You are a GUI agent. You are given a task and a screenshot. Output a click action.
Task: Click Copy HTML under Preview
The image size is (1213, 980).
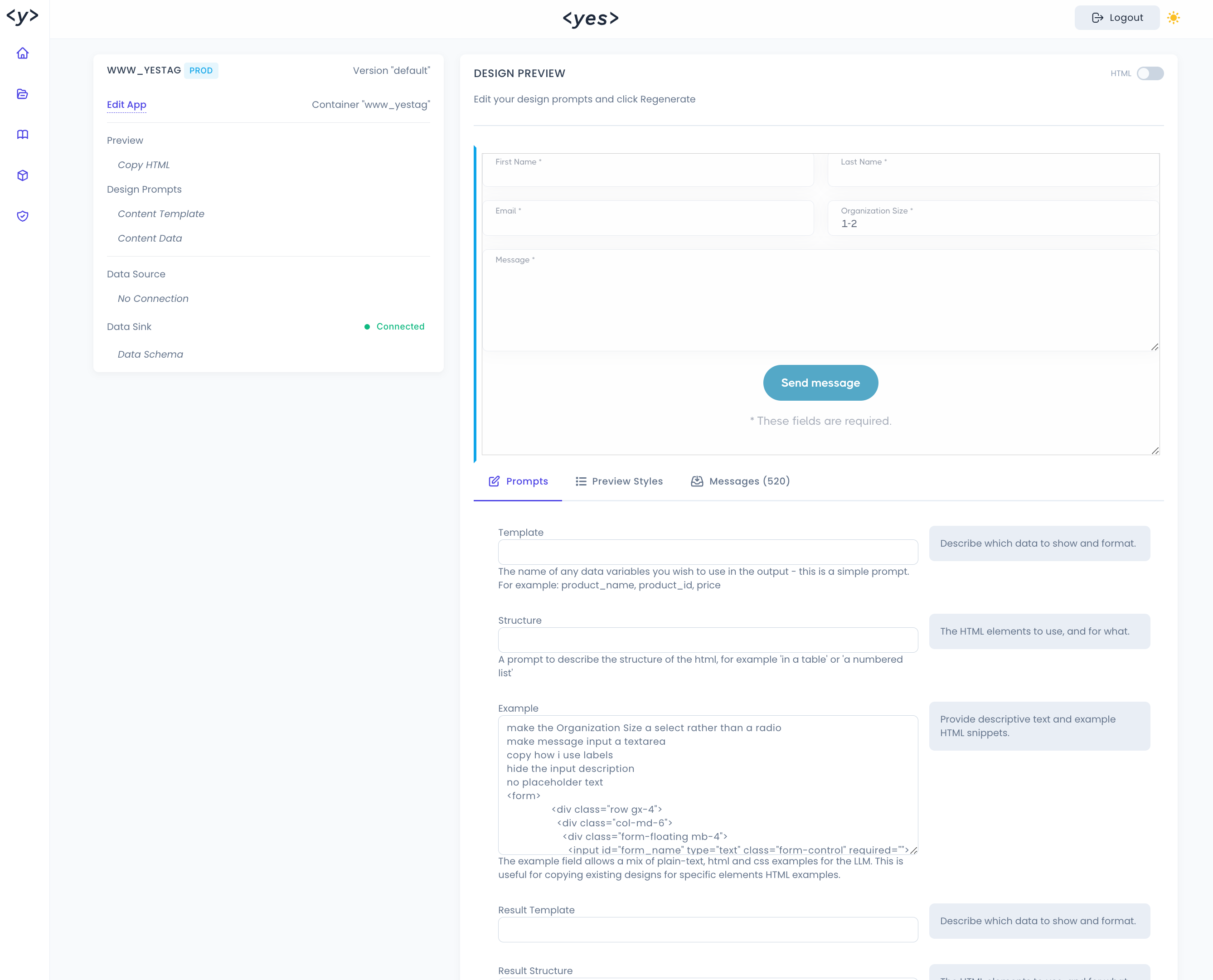[x=143, y=165]
